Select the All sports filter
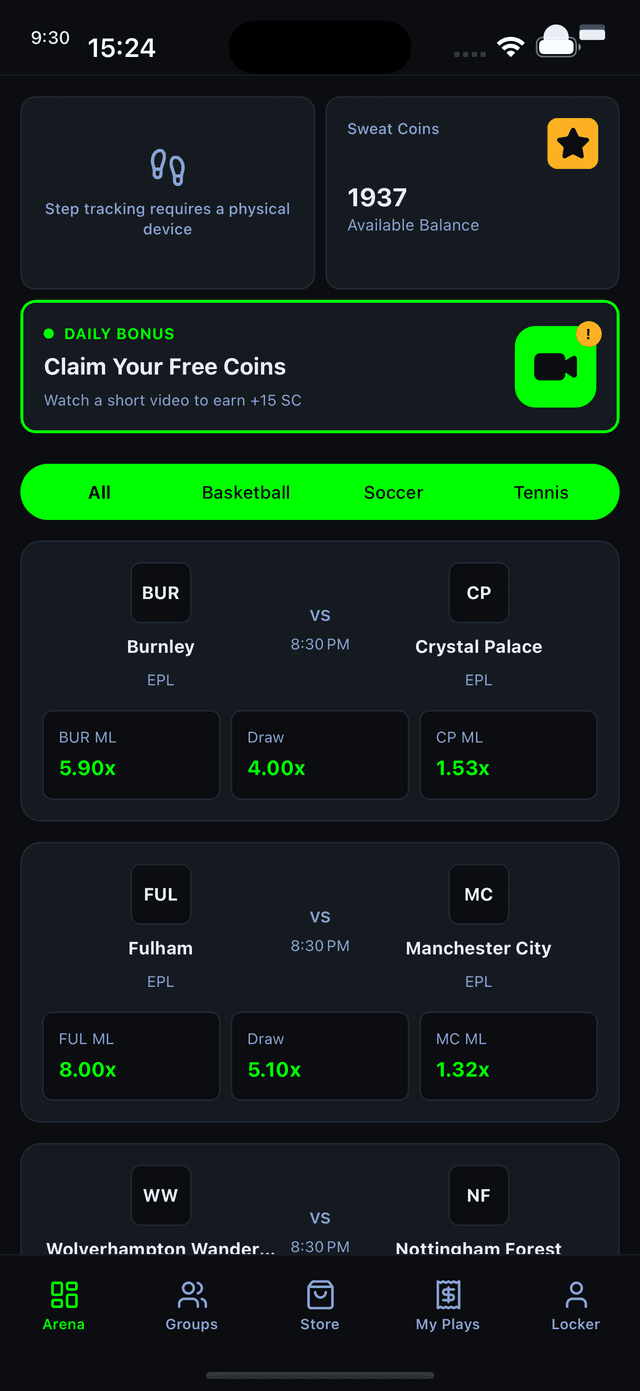Viewport: 640px width, 1391px height. [x=99, y=492]
